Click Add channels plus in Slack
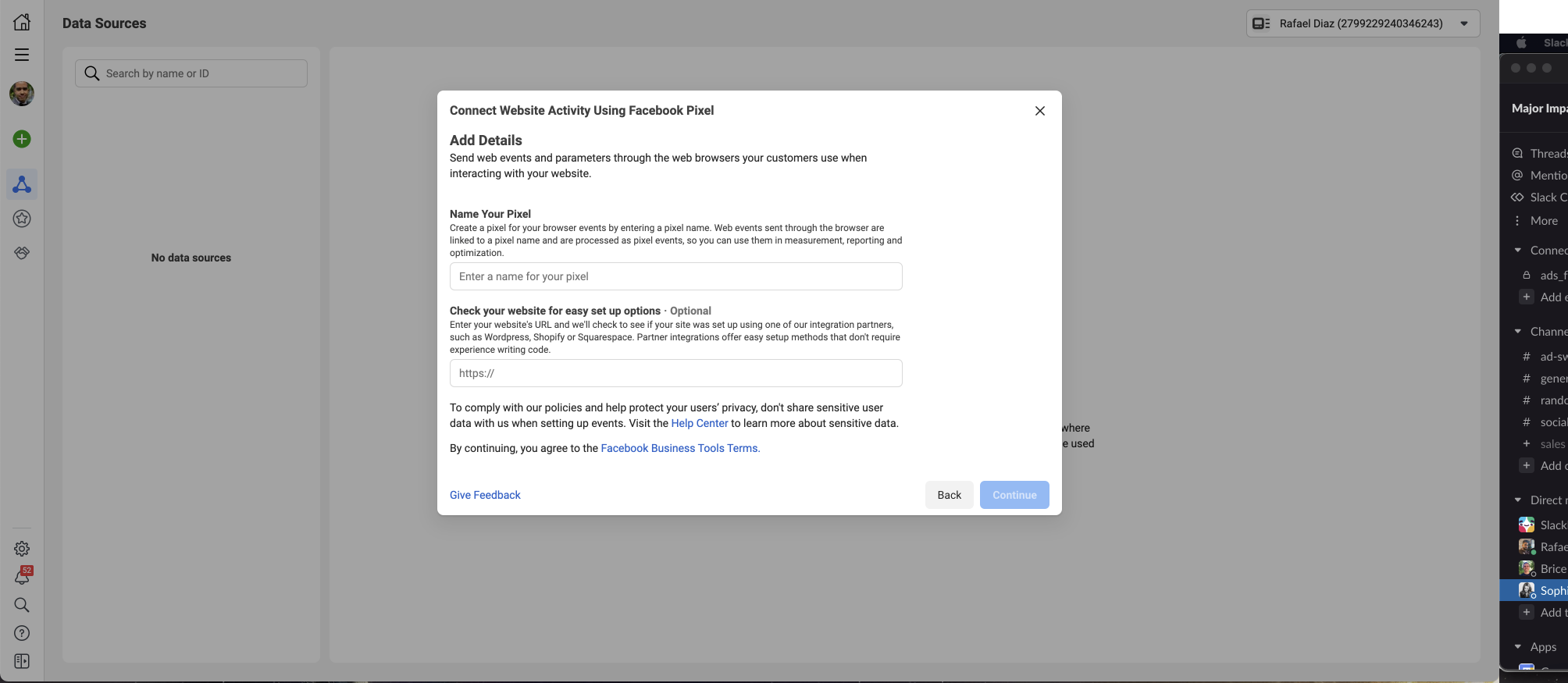This screenshot has height=683, width=1568. (x=1527, y=465)
